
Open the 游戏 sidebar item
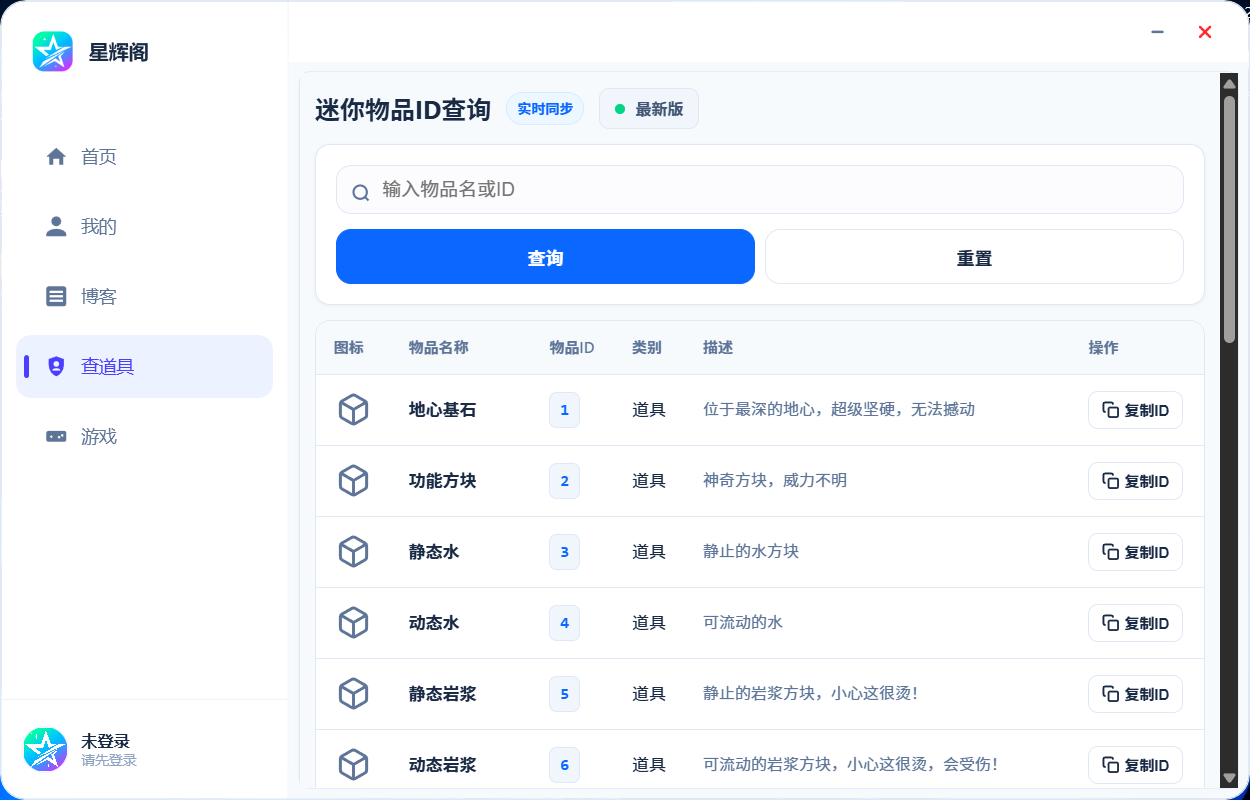[144, 437]
